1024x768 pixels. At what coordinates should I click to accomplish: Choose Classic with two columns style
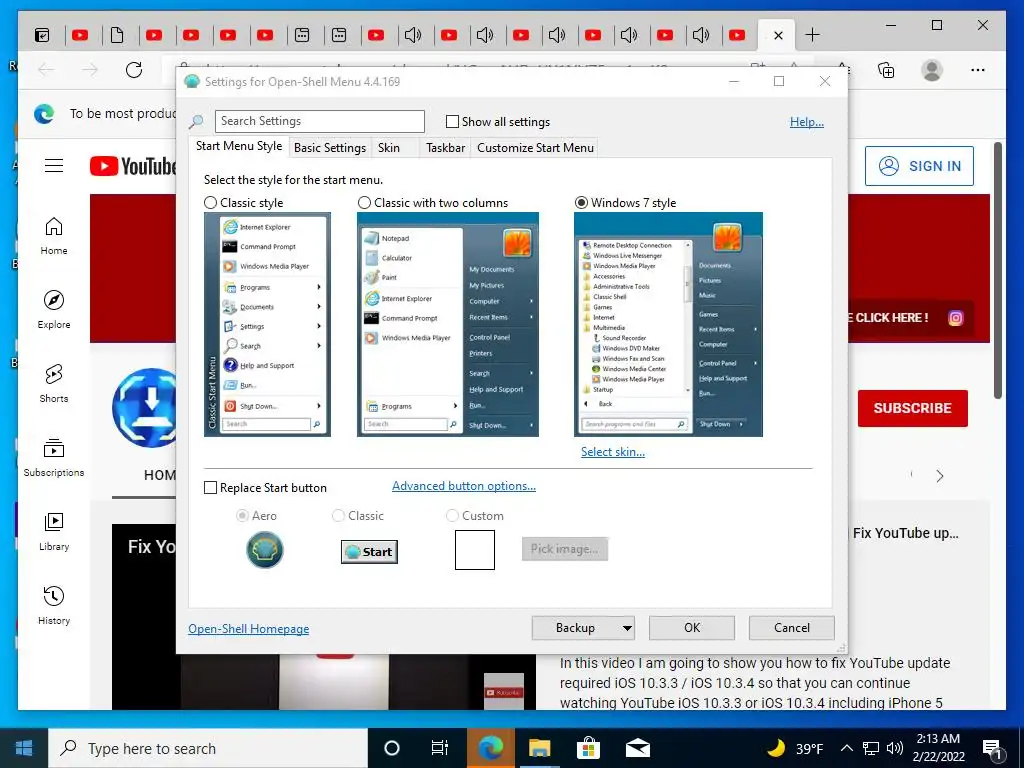tap(364, 203)
